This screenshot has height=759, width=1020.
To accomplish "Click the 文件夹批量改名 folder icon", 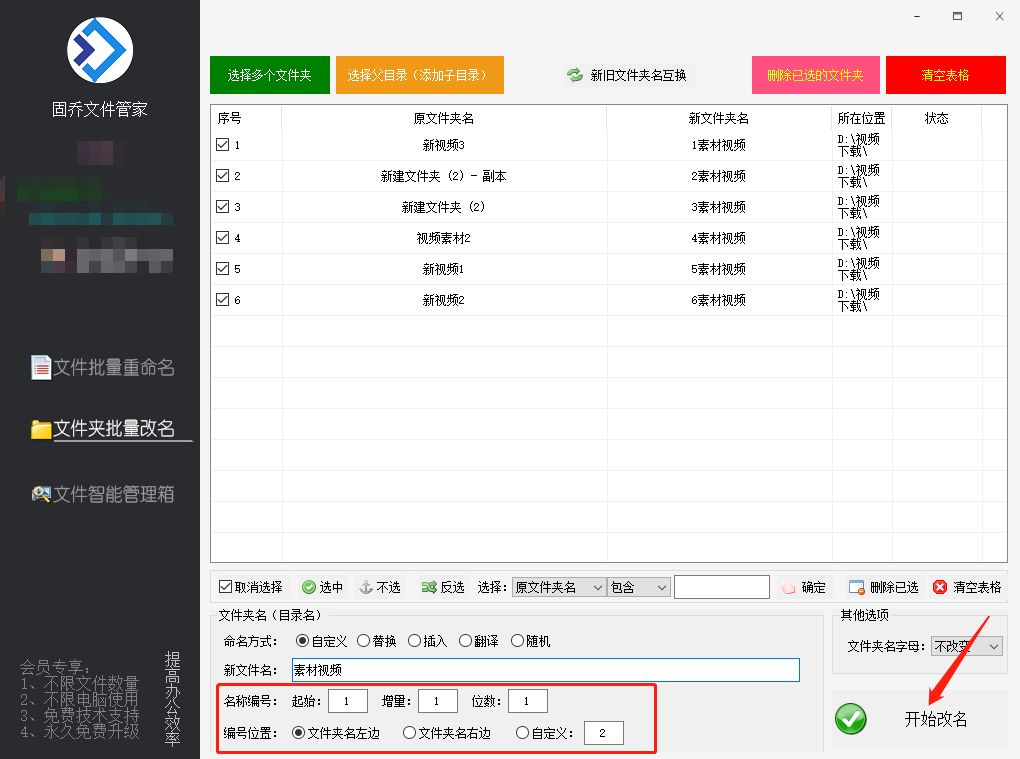I will pos(41,429).
